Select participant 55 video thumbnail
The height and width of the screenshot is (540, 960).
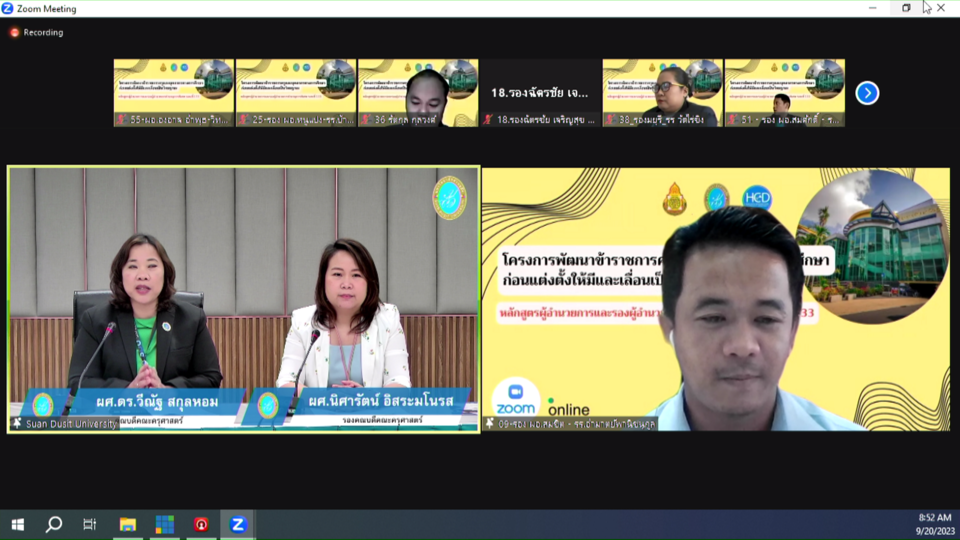[x=174, y=93]
